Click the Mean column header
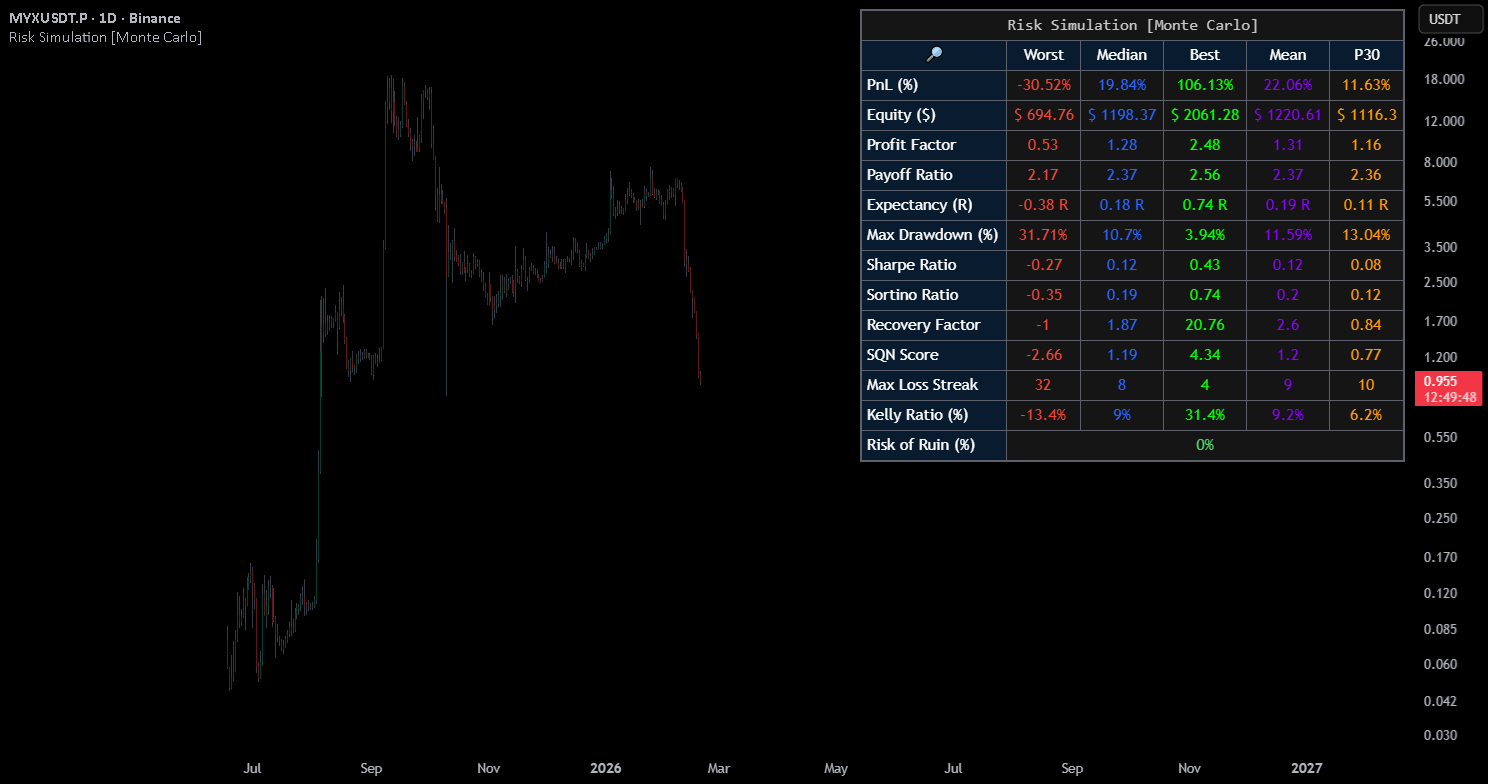This screenshot has height=784, width=1488. point(1288,55)
